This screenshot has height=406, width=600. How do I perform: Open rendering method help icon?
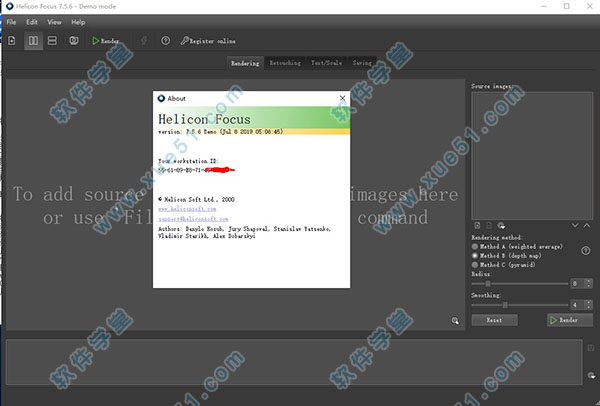coord(585,251)
